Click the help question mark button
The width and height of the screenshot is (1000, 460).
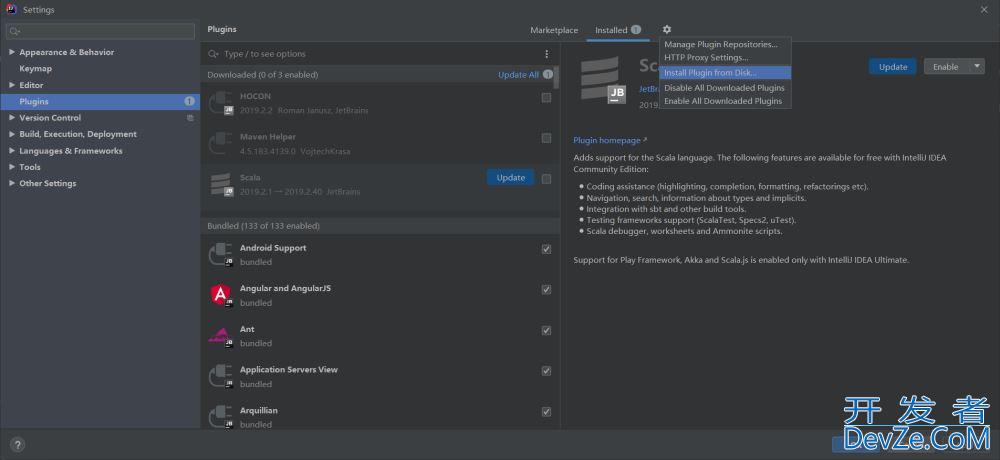[x=17, y=445]
